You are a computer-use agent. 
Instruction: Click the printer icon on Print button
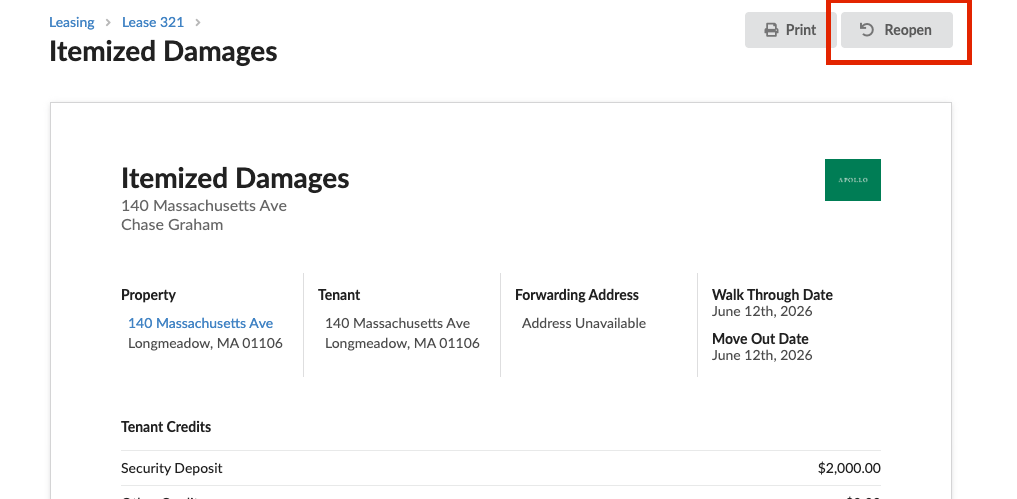point(771,30)
